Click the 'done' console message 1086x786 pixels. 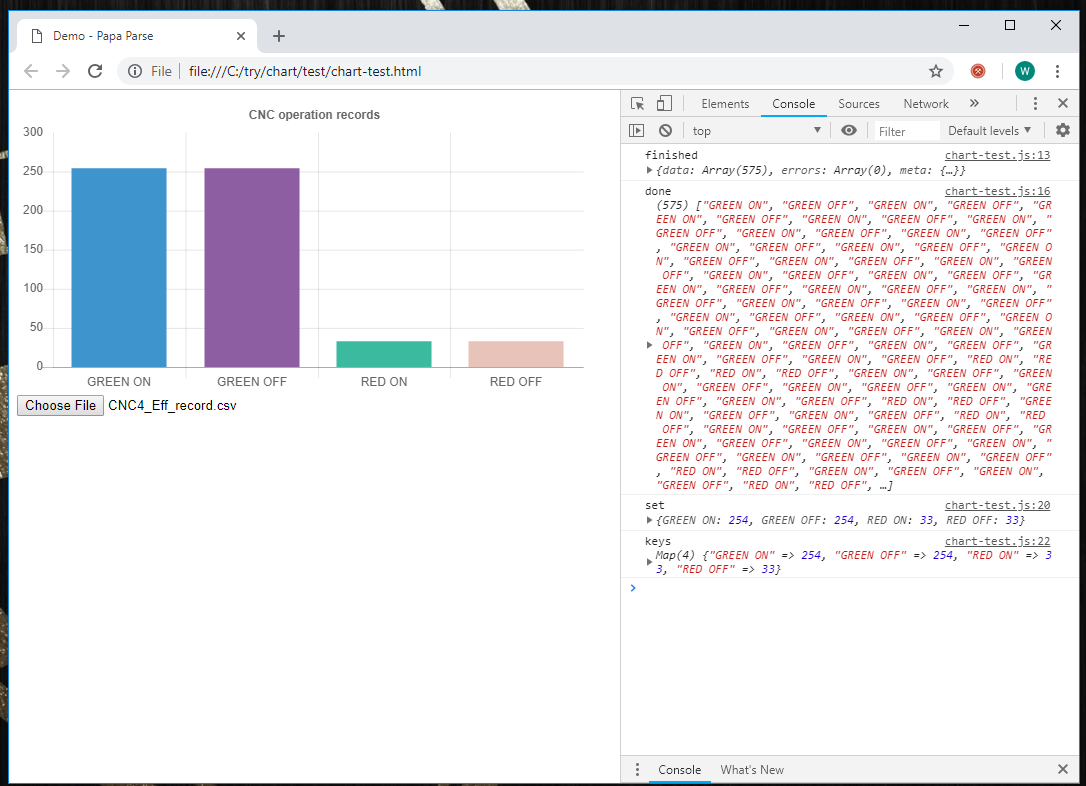pyautogui.click(x=658, y=191)
